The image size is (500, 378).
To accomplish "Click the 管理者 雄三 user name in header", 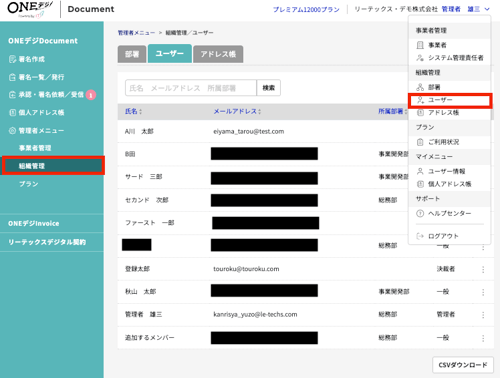I will [x=461, y=9].
